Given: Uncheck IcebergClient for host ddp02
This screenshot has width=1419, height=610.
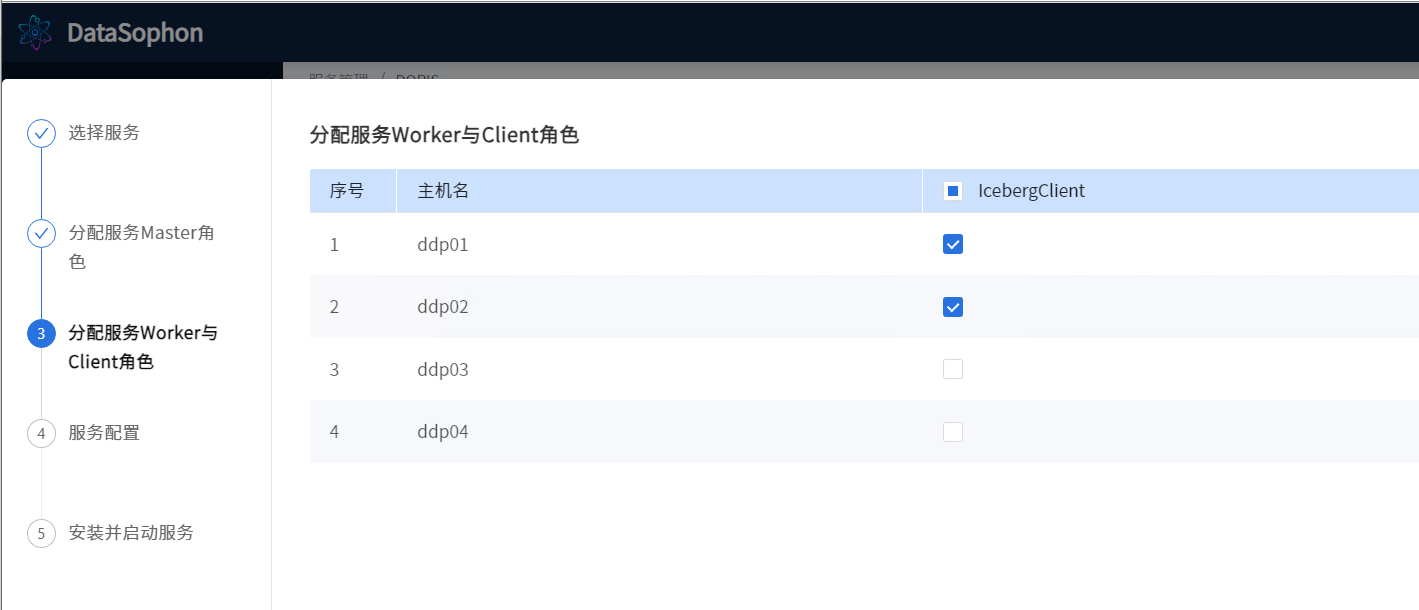Looking at the screenshot, I should click(x=953, y=307).
